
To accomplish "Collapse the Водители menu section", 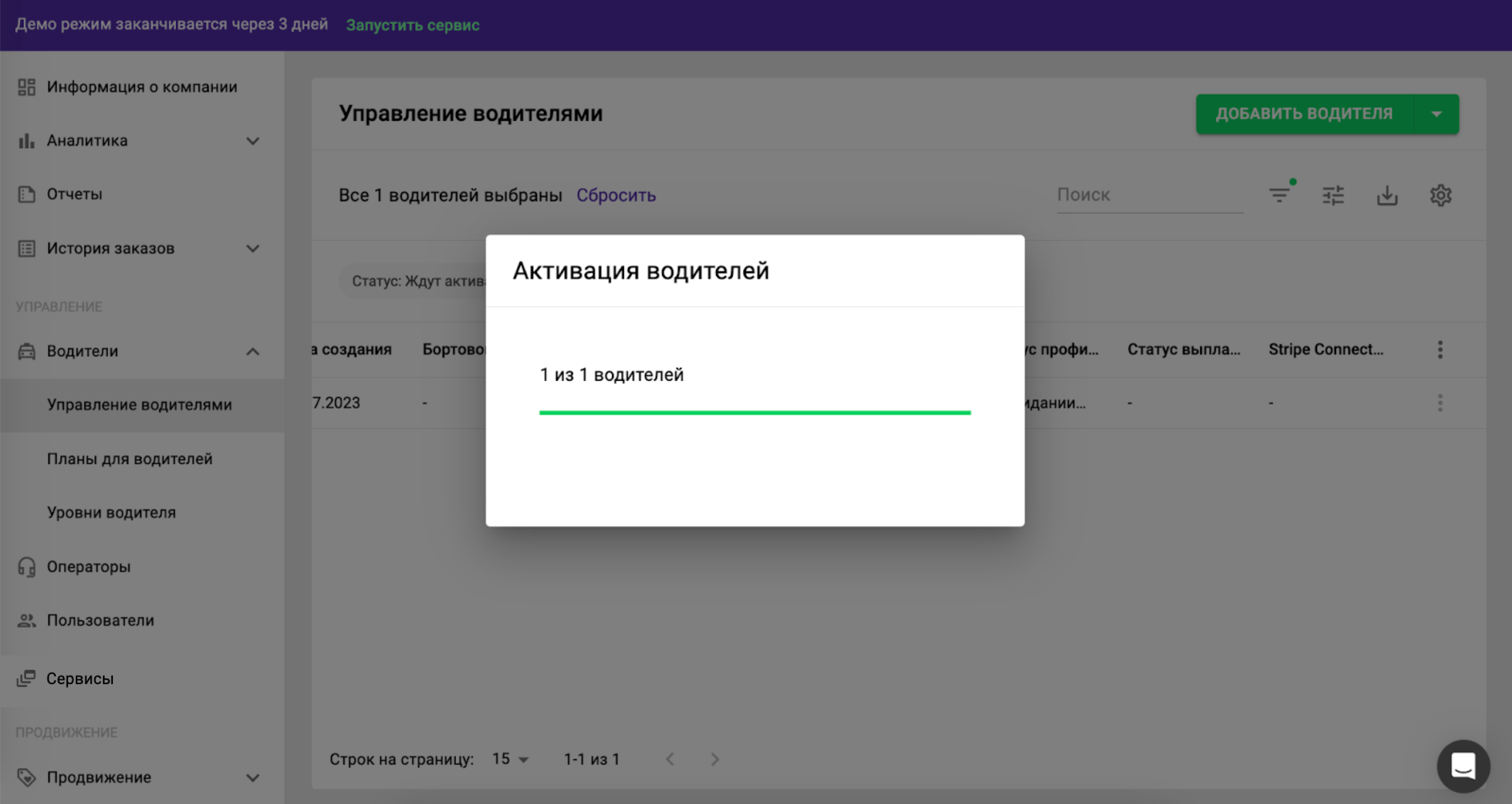I will [x=253, y=351].
